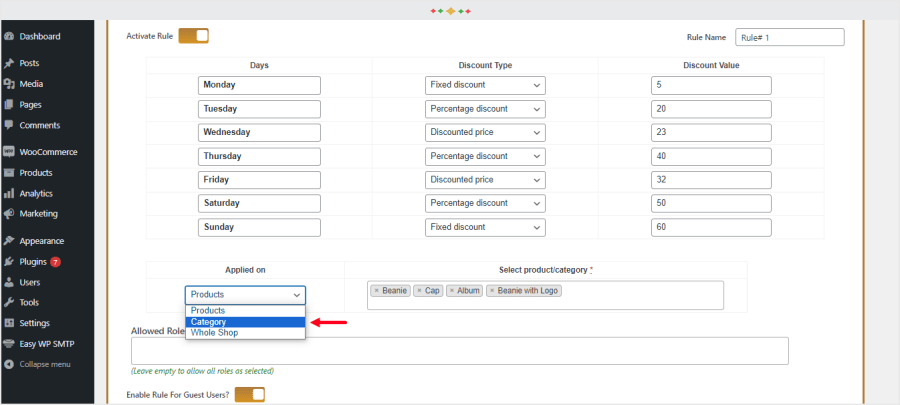
Task: Click Monday's discount value field
Action: [711, 85]
